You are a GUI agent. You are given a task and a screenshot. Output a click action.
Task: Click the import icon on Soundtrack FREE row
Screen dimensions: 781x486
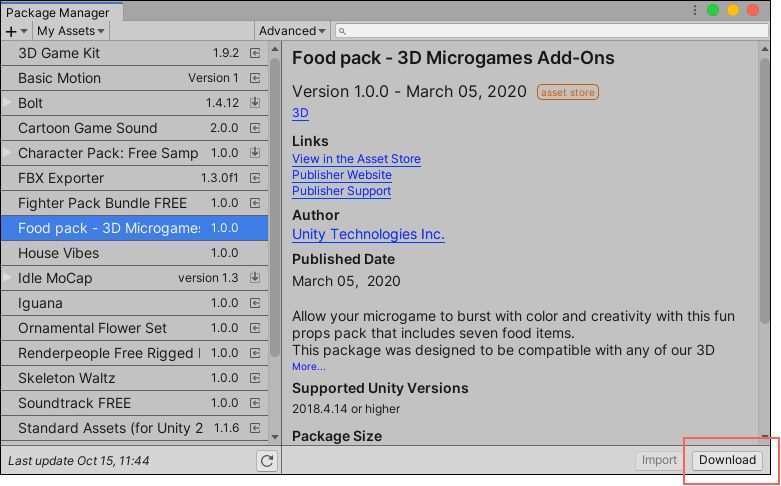tap(255, 403)
